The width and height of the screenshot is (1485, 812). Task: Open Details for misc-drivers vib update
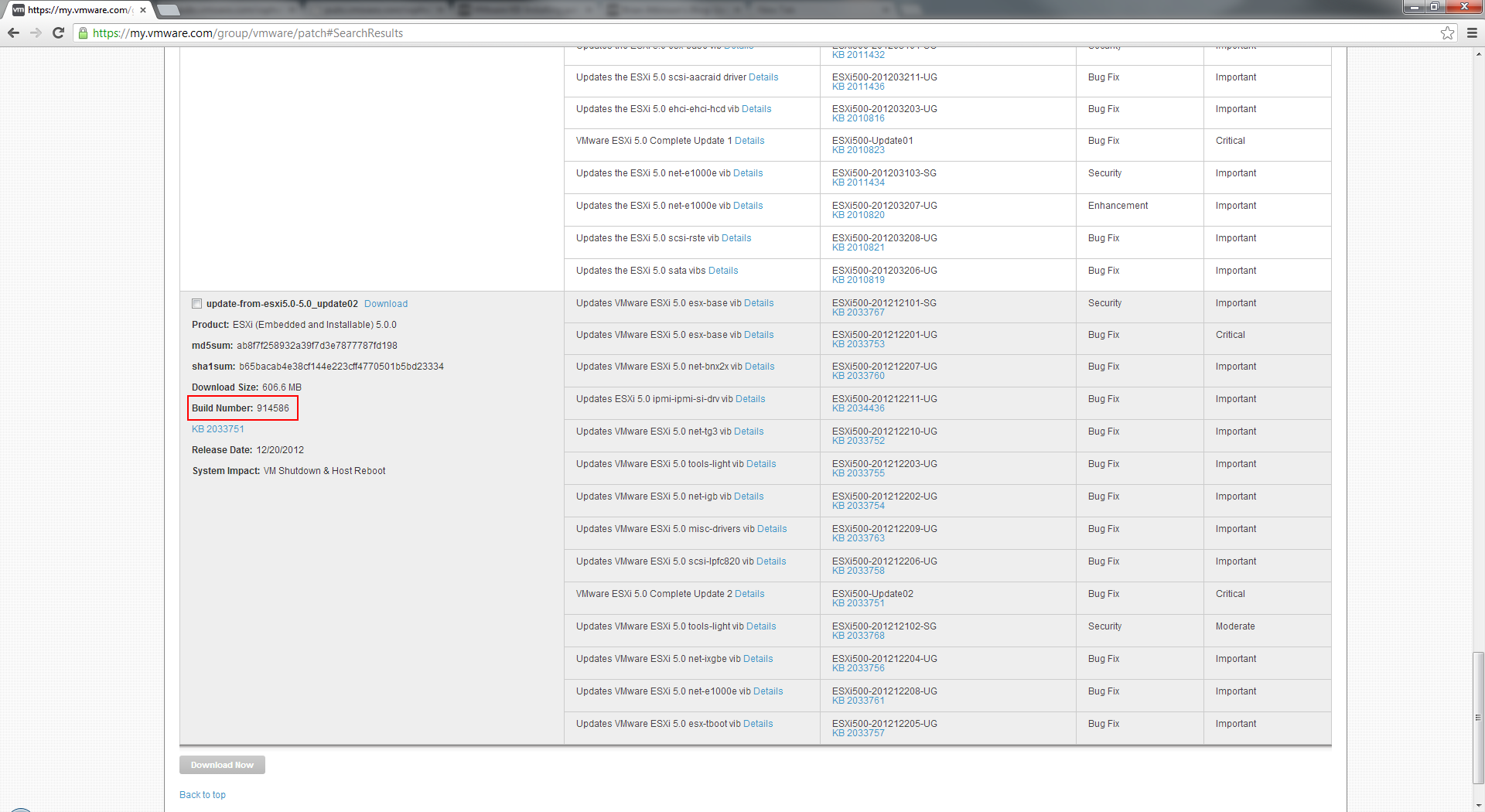tap(772, 529)
